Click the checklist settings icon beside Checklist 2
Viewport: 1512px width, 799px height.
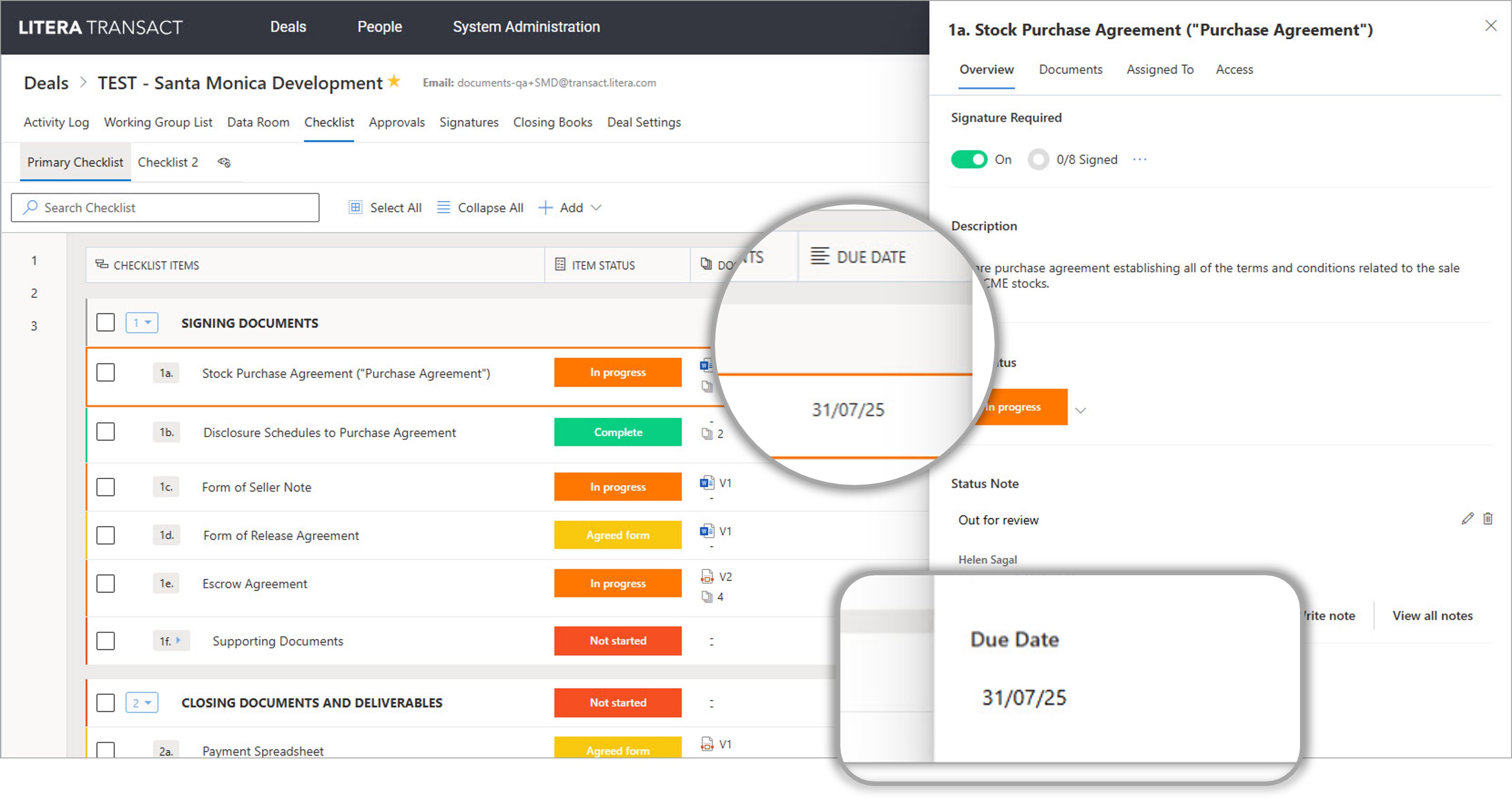pyautogui.click(x=224, y=162)
